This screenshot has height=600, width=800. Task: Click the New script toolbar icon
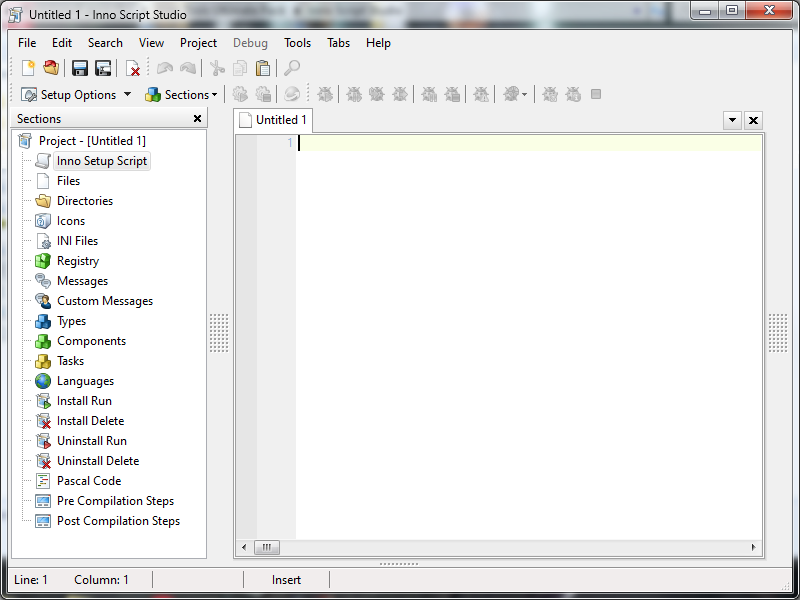coord(28,68)
